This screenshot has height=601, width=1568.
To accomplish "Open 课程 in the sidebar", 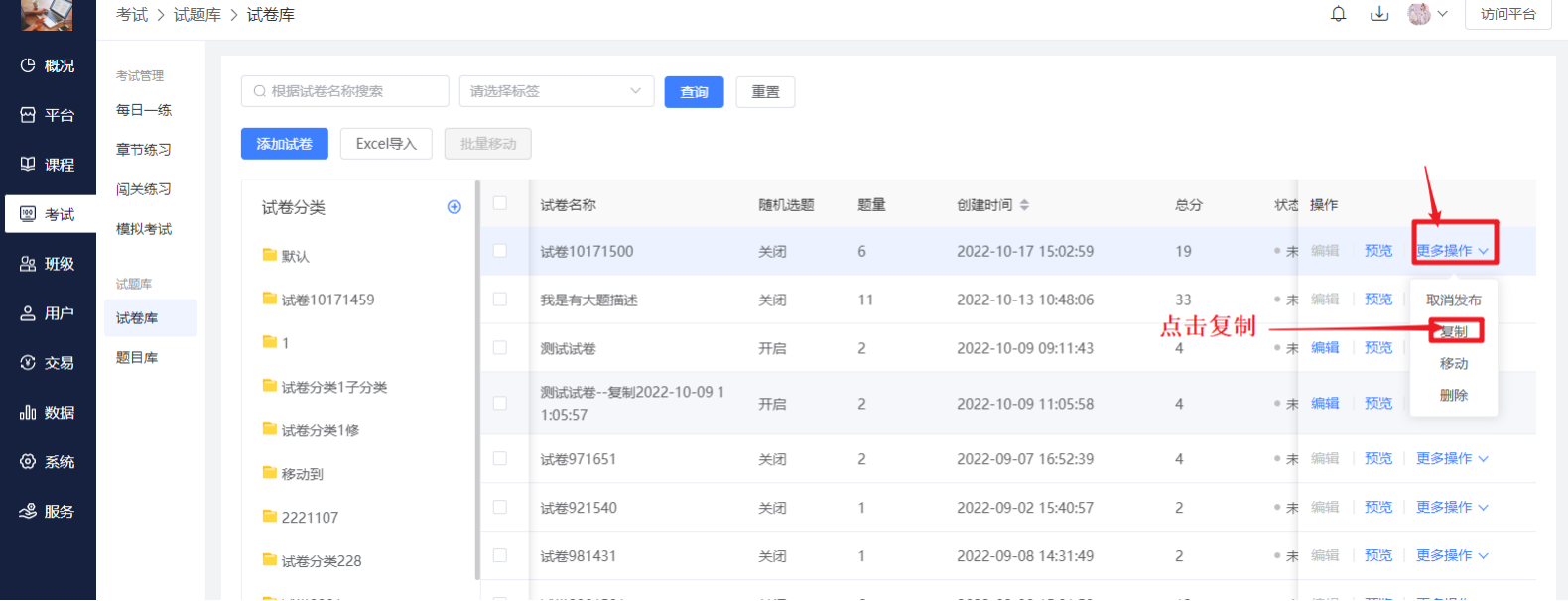I will pos(48,165).
